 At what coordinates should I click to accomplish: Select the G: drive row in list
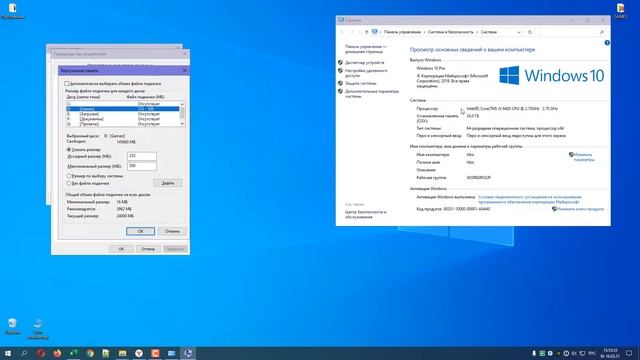click(x=122, y=124)
